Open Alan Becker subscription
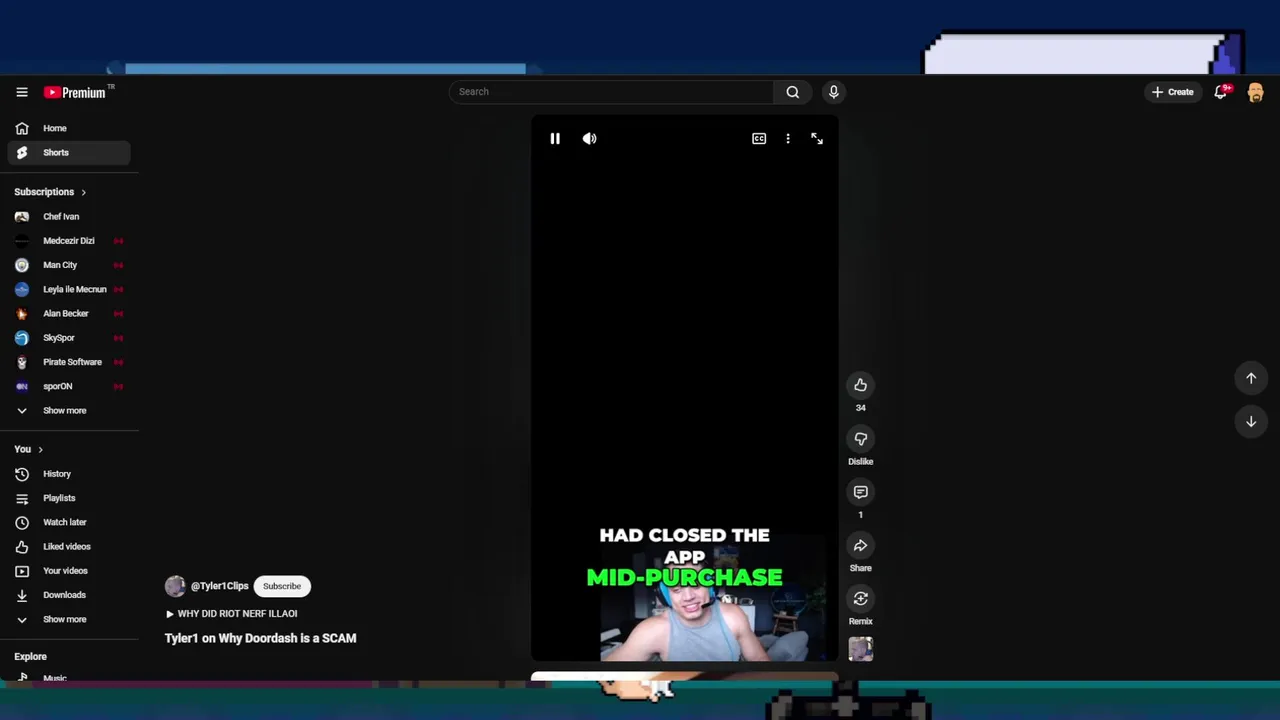The image size is (1280, 720). 69,313
